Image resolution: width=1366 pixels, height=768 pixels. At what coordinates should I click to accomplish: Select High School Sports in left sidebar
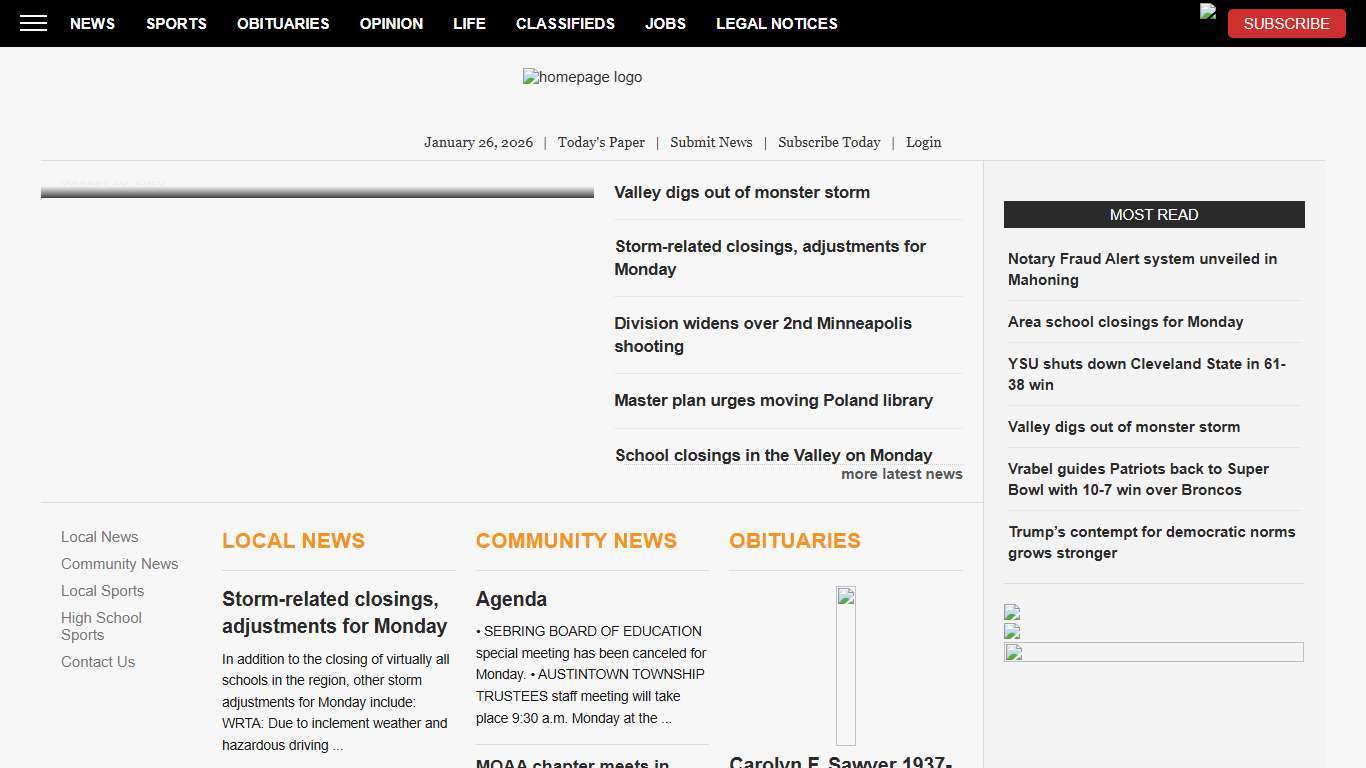(x=101, y=626)
